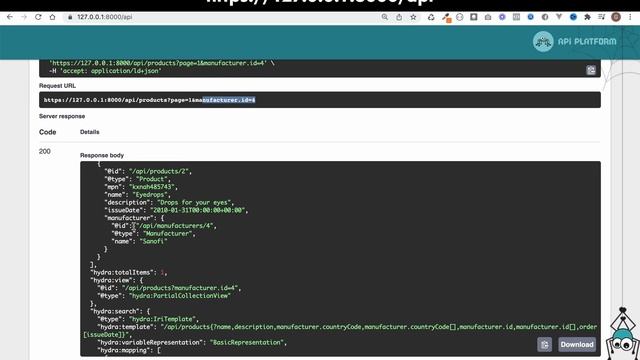The height and width of the screenshot is (360, 640).
Task: Click the "hydra:PartialCollectionView" type value
Action: point(180,296)
